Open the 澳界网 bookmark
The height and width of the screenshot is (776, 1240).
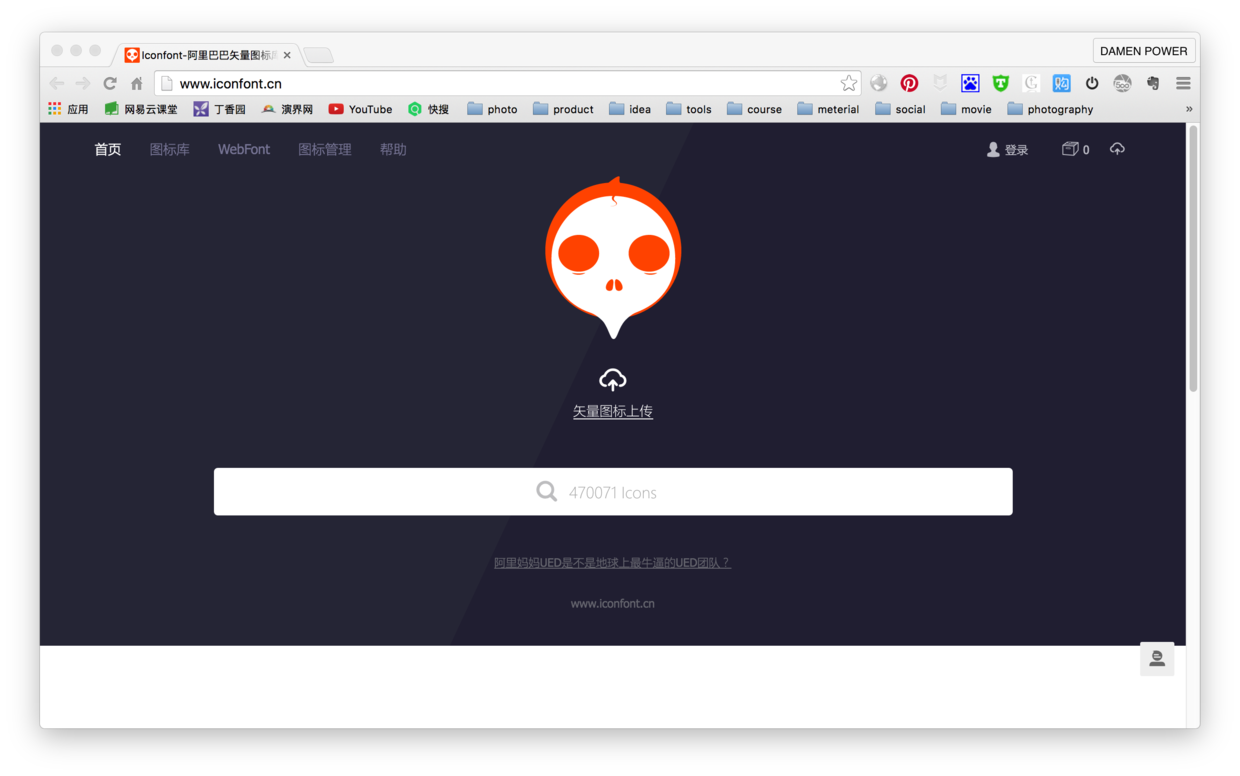287,109
